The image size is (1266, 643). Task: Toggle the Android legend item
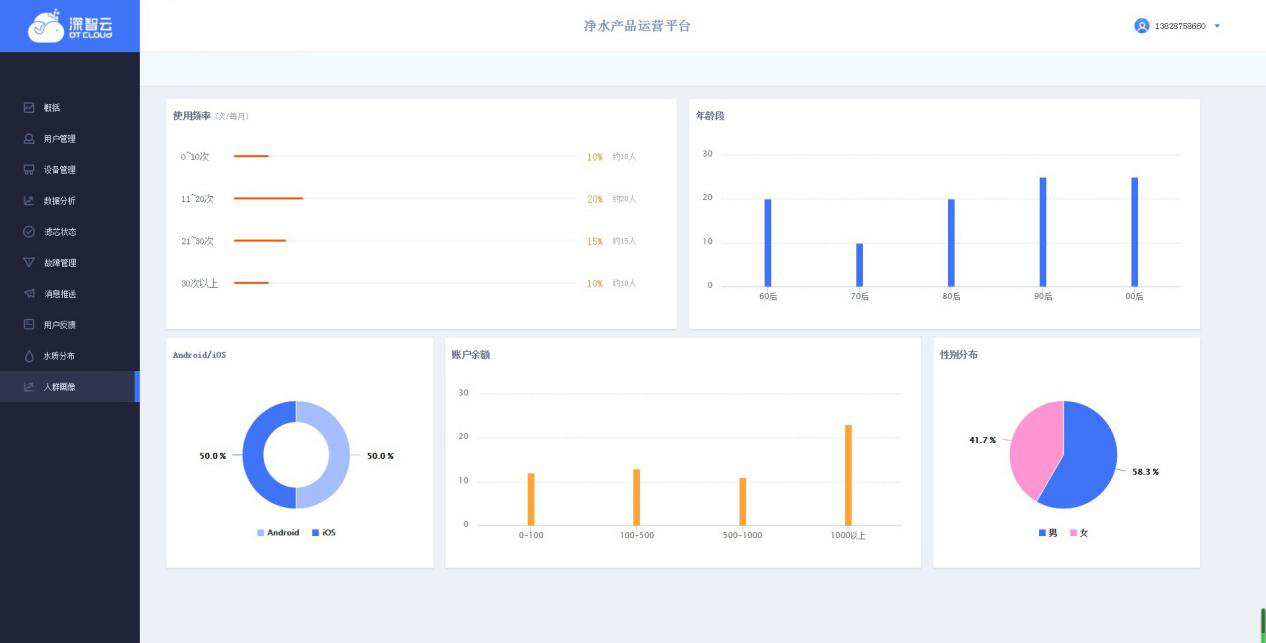[x=278, y=533]
